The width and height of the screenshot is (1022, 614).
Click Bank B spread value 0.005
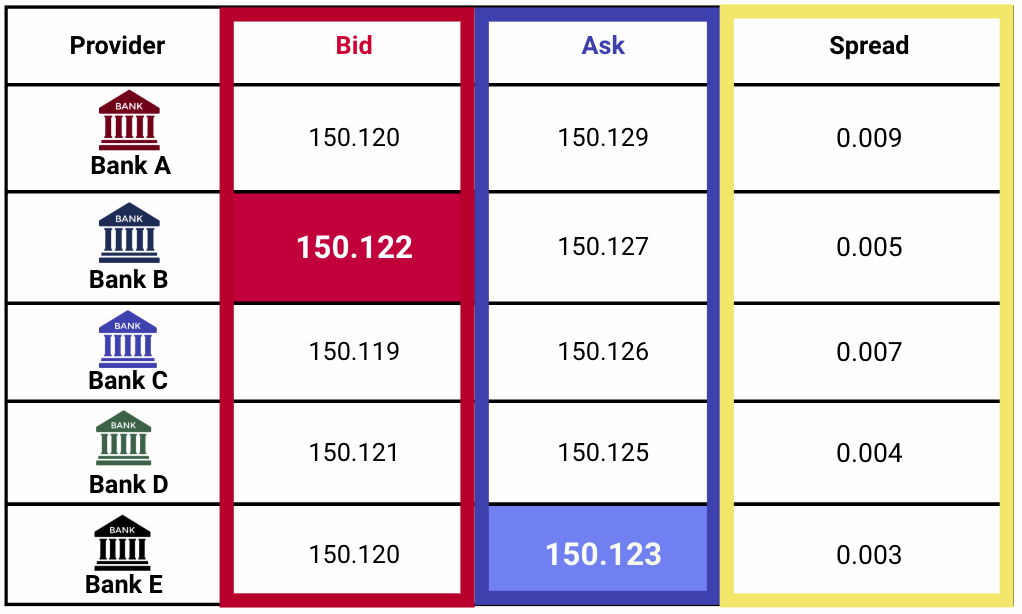pos(869,247)
